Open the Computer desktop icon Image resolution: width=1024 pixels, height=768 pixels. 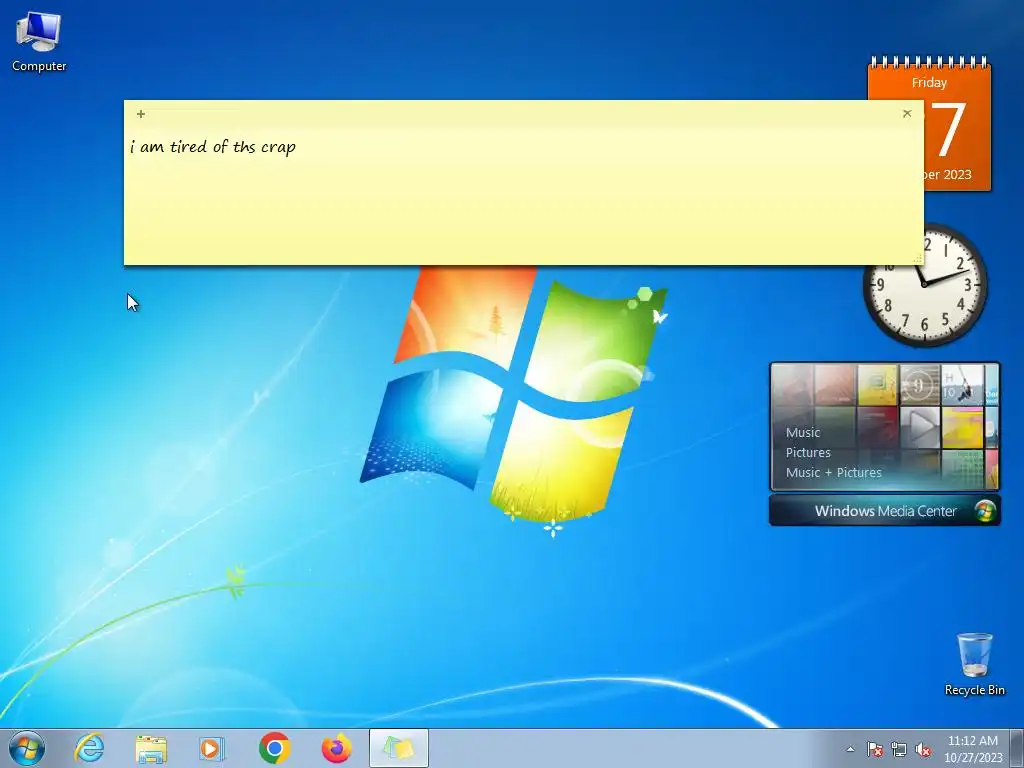(x=39, y=42)
